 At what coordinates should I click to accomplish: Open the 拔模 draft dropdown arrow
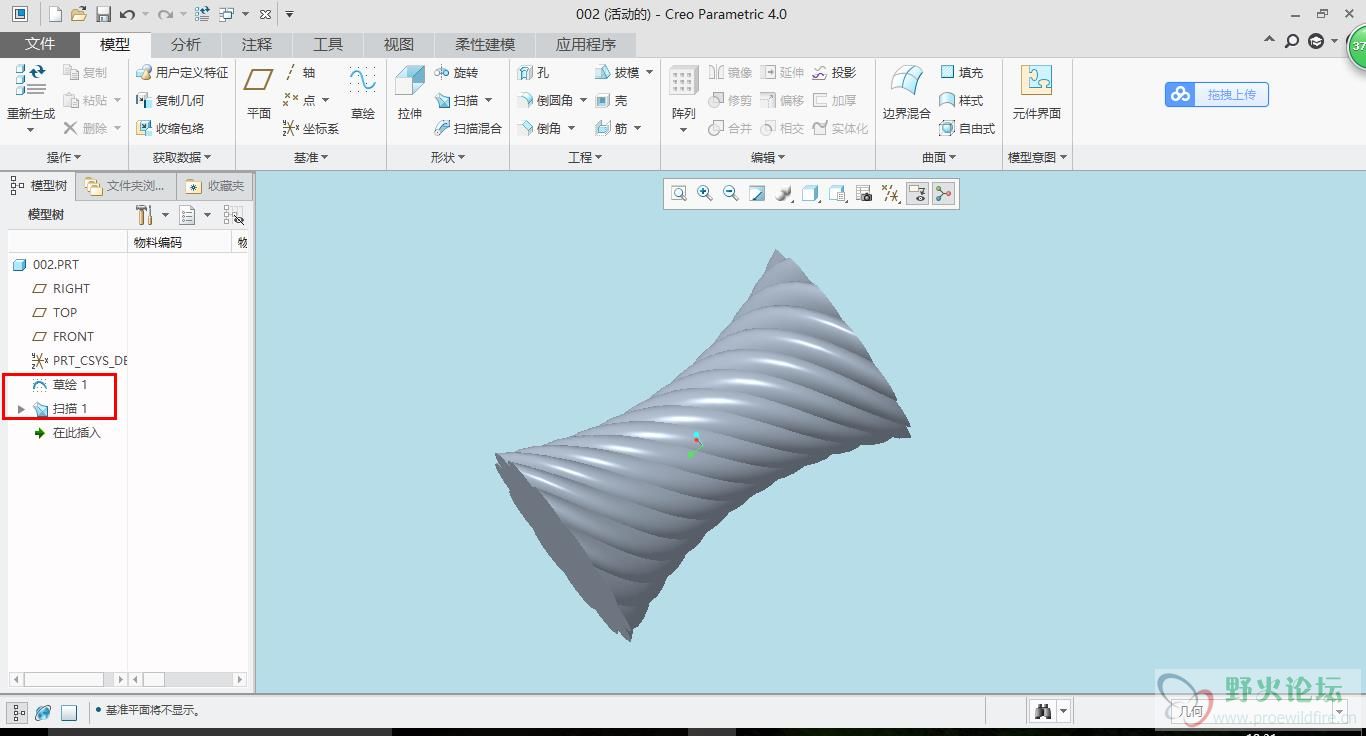649,72
